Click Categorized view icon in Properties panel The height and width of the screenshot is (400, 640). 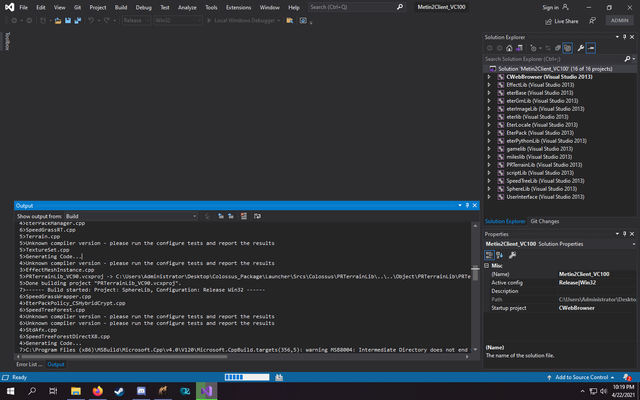pos(489,256)
